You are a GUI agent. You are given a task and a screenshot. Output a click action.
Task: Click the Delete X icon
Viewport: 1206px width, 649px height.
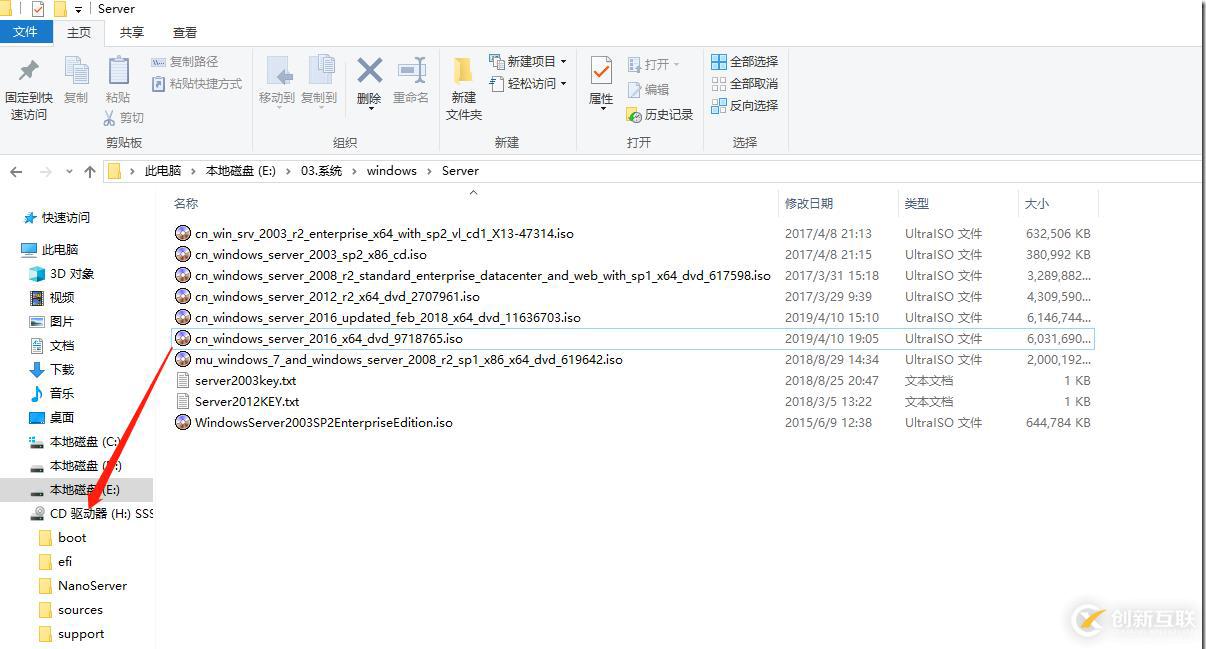pos(369,70)
